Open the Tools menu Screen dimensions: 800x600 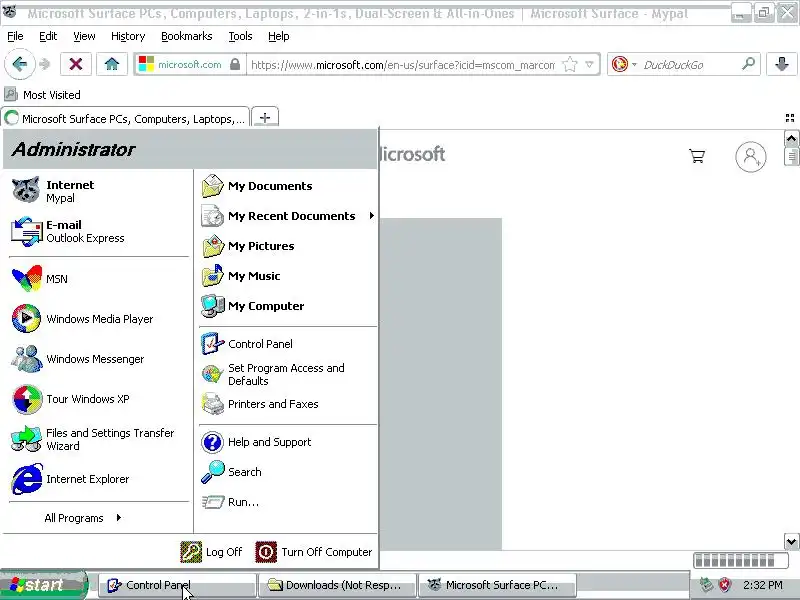(240, 36)
